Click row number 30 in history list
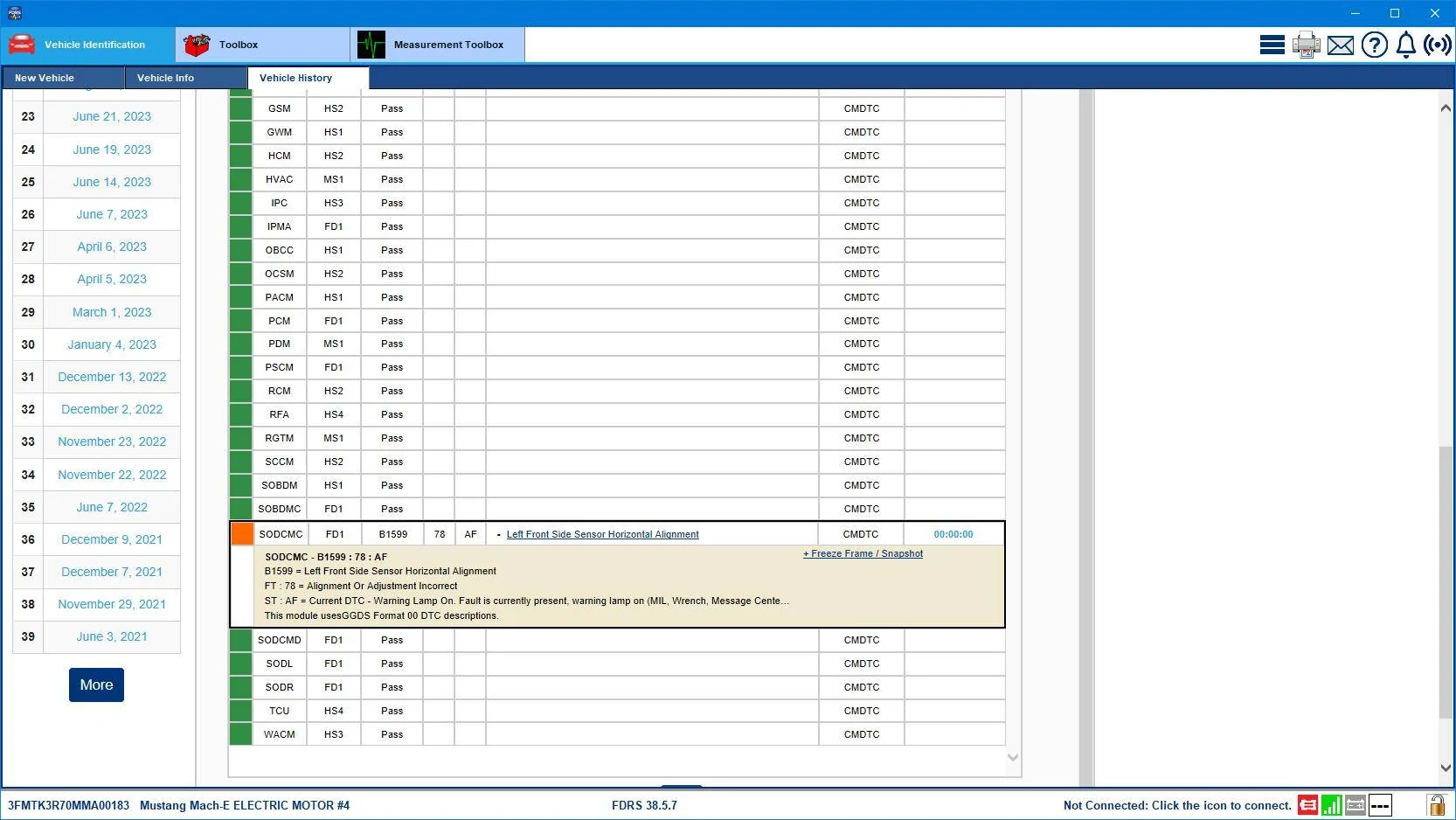1456x820 pixels. click(28, 344)
